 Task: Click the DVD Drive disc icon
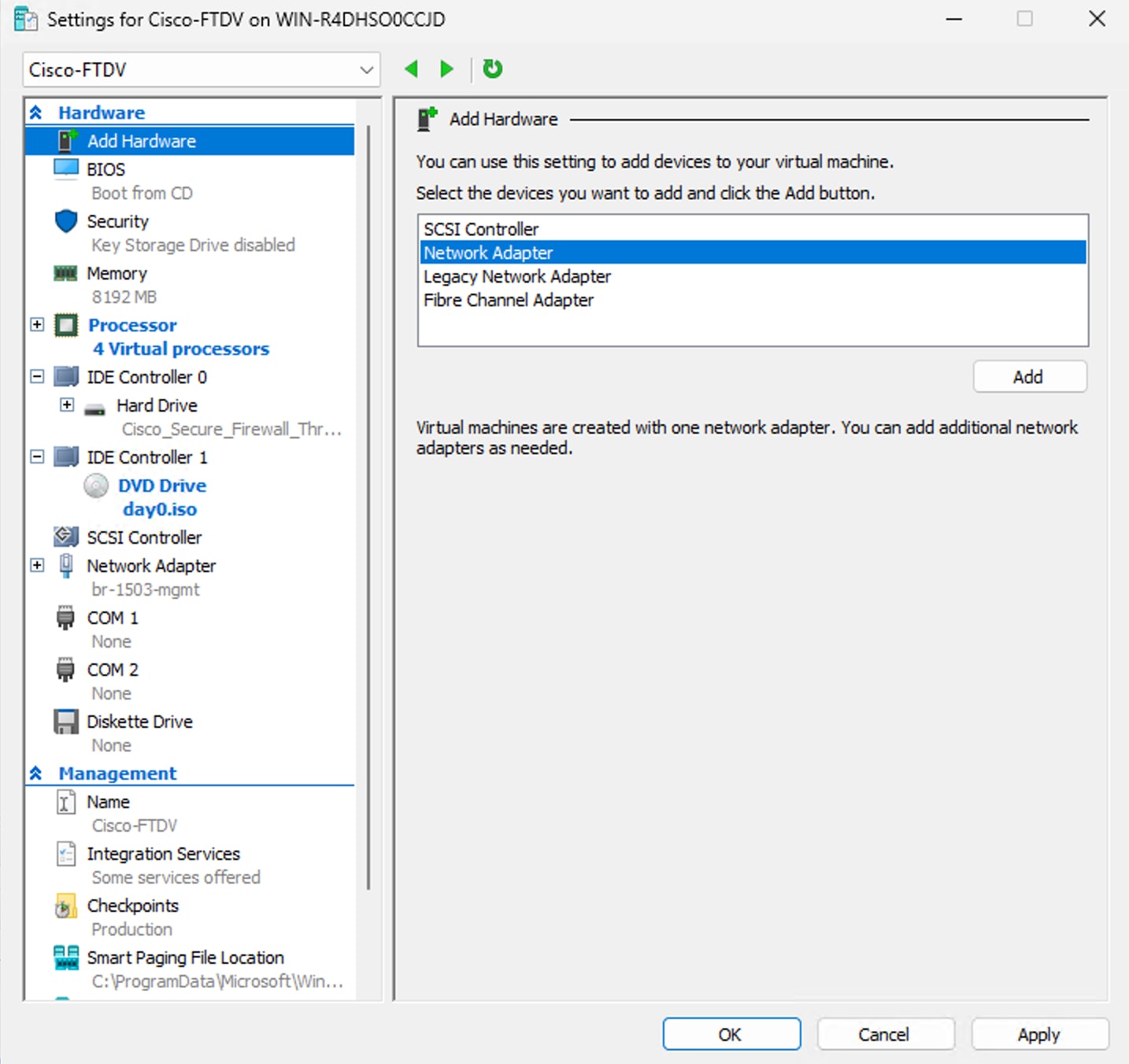[x=96, y=486]
